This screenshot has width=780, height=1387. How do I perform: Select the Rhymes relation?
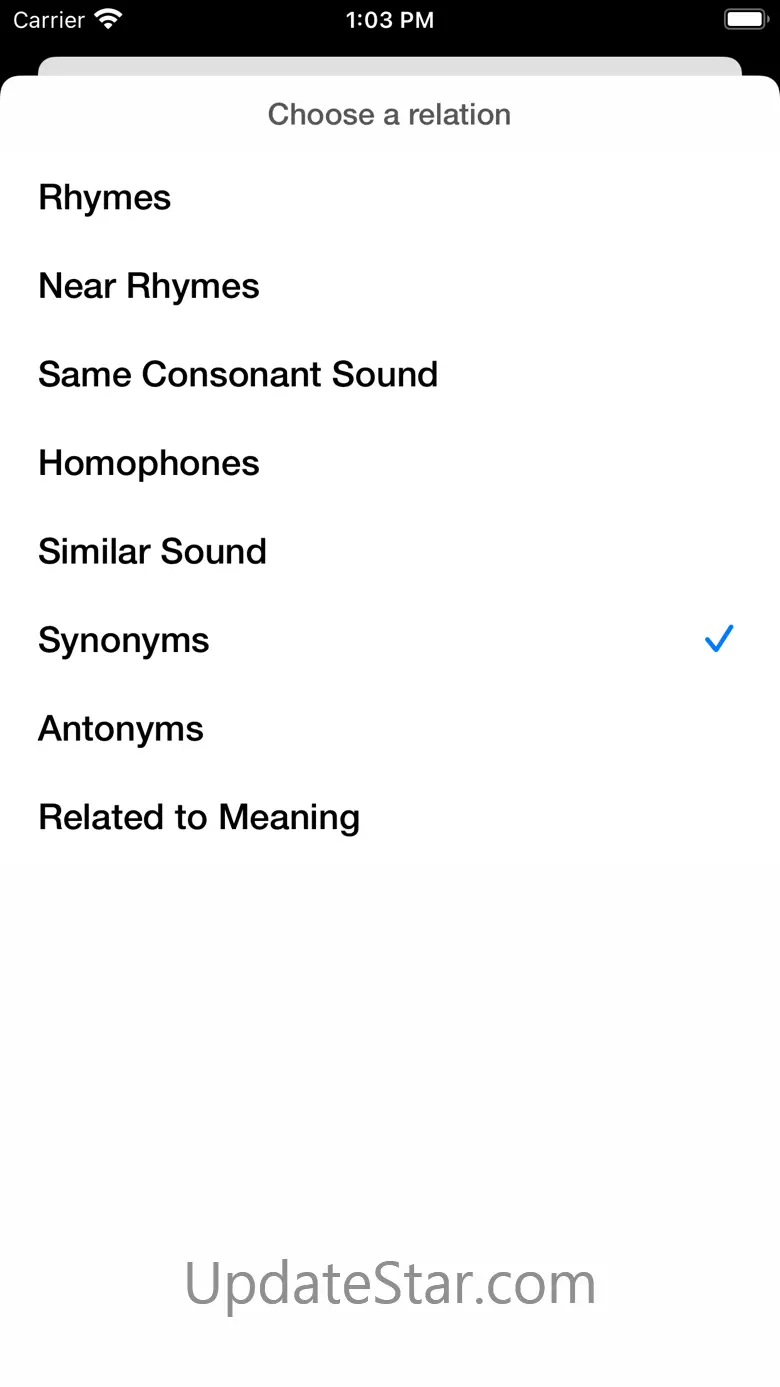coord(105,198)
